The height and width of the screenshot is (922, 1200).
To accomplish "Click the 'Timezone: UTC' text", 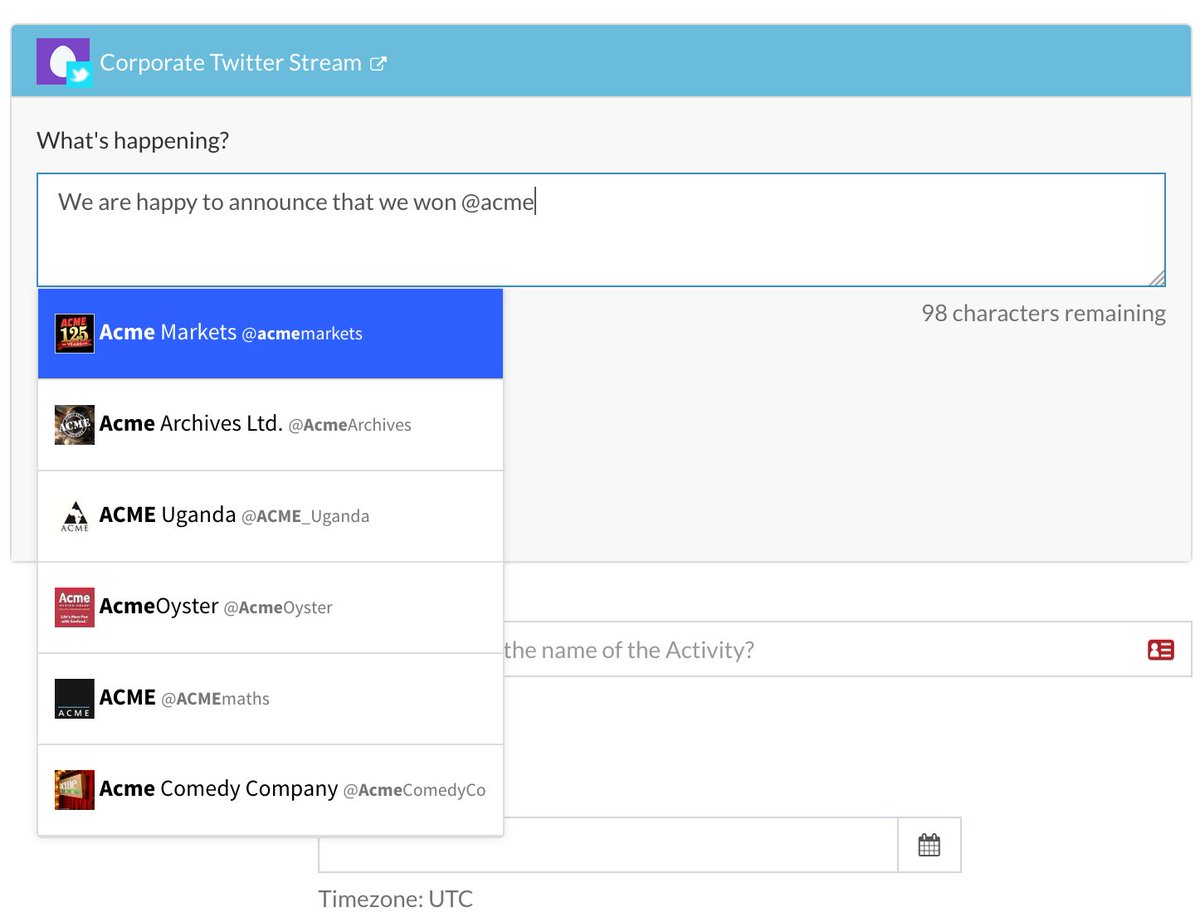I will point(395,898).
